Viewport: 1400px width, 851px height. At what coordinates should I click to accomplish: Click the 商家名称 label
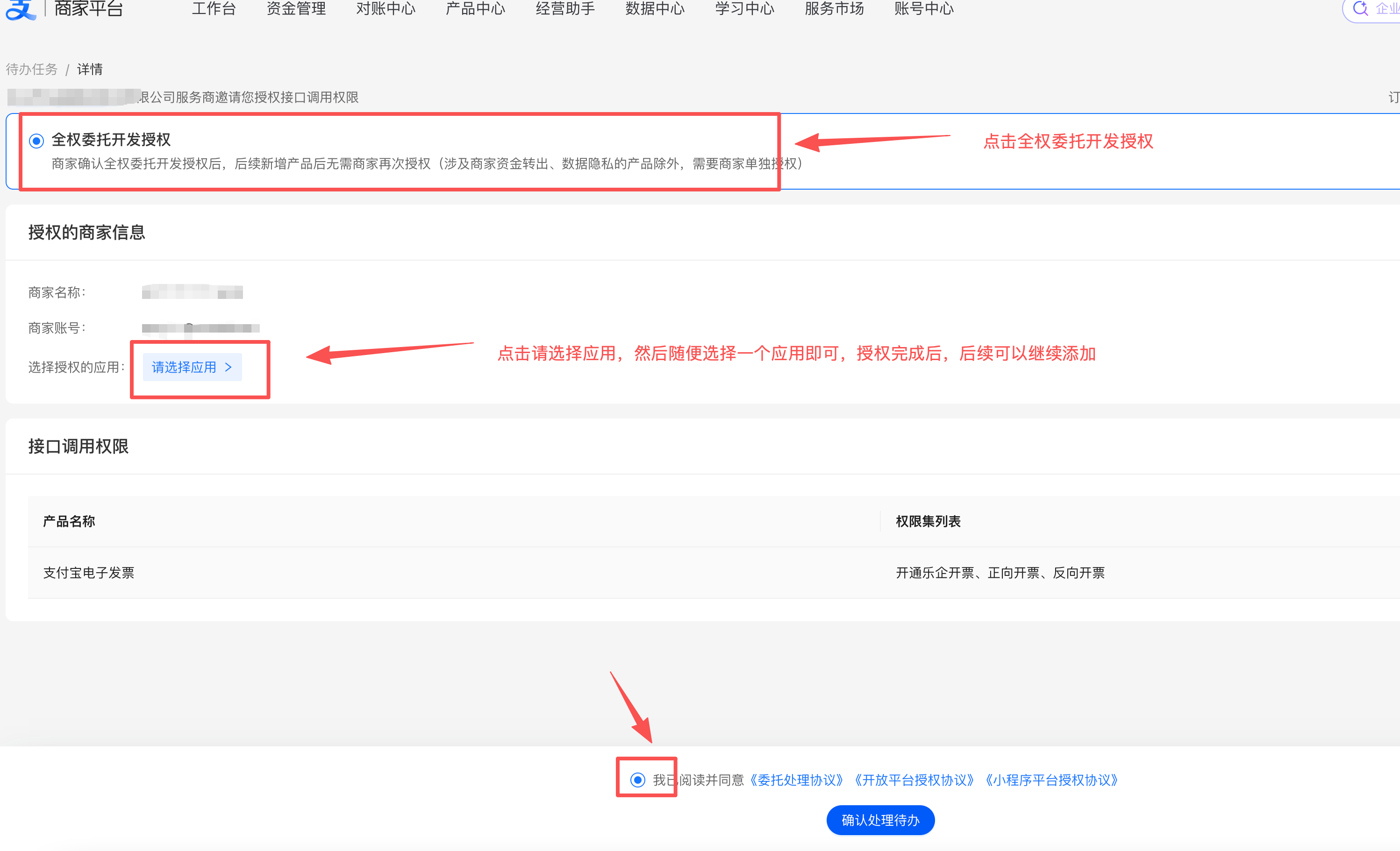(57, 292)
